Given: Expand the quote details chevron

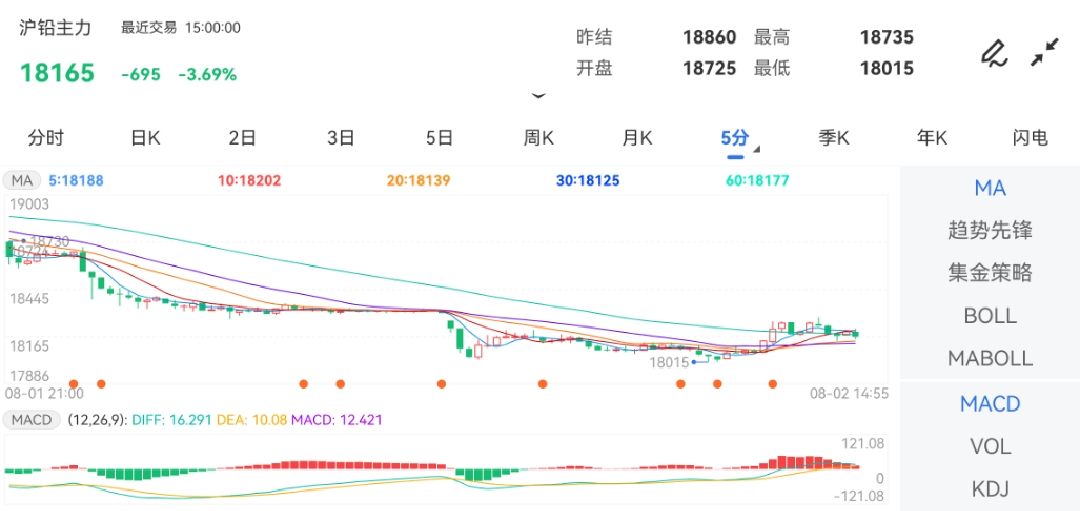Looking at the screenshot, I should [x=539, y=96].
